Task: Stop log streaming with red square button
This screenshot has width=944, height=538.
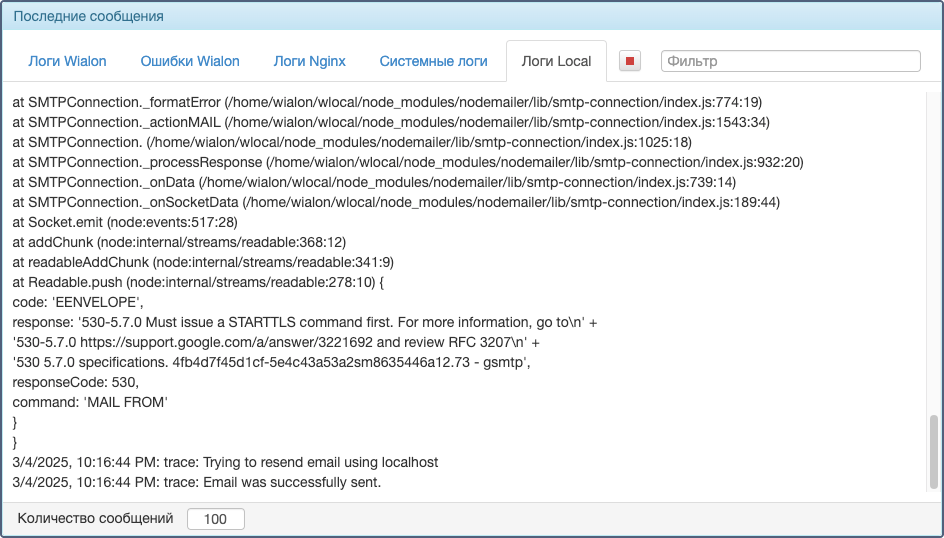Action: tap(630, 61)
